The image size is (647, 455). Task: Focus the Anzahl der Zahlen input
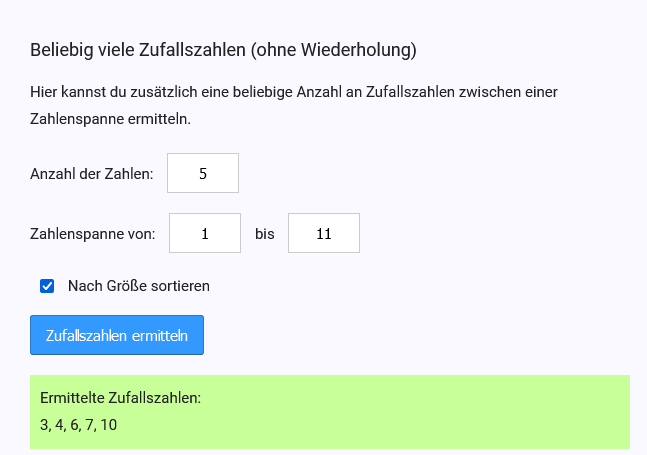pyautogui.click(x=203, y=173)
